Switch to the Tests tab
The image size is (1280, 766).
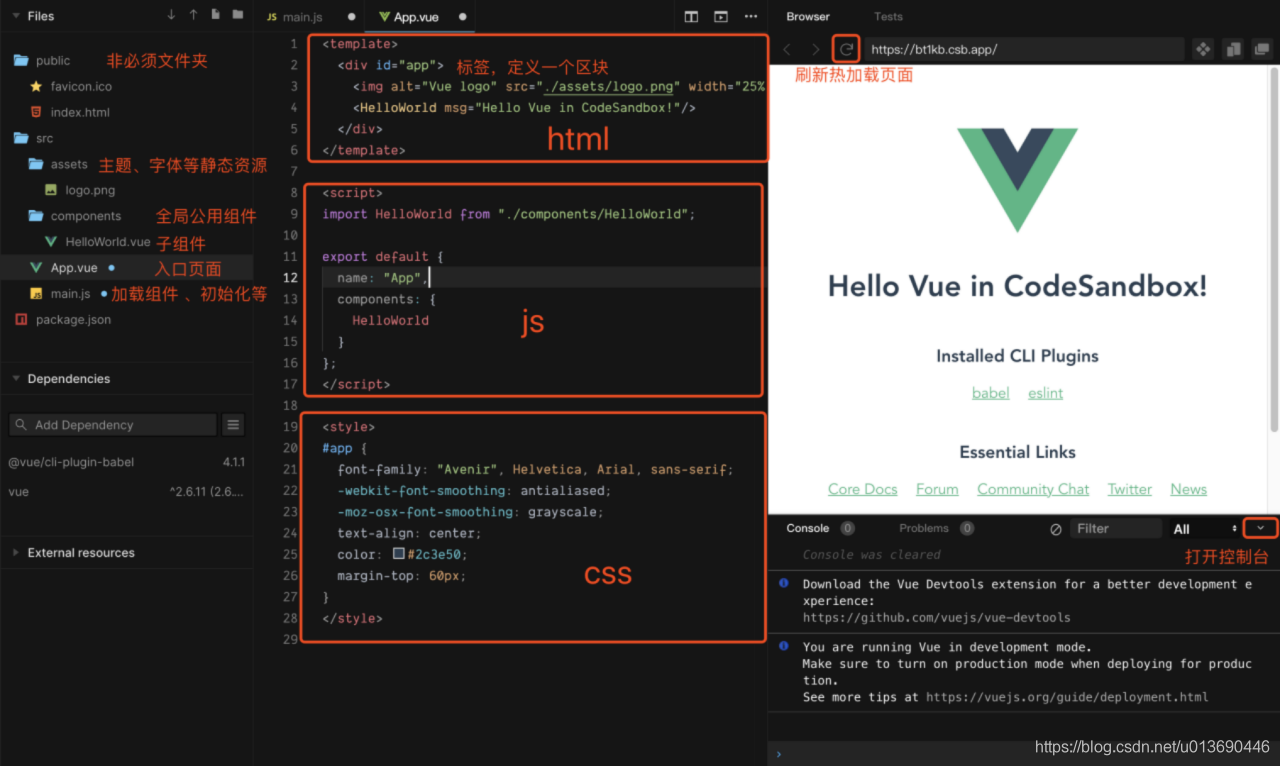pos(888,16)
